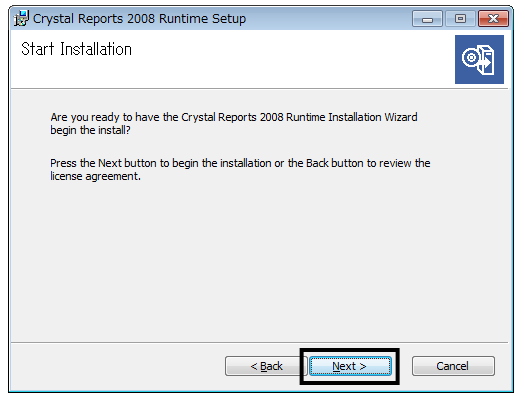The image size is (525, 402).
Task: Click the computer box inside blue graphic
Action: 486,60
